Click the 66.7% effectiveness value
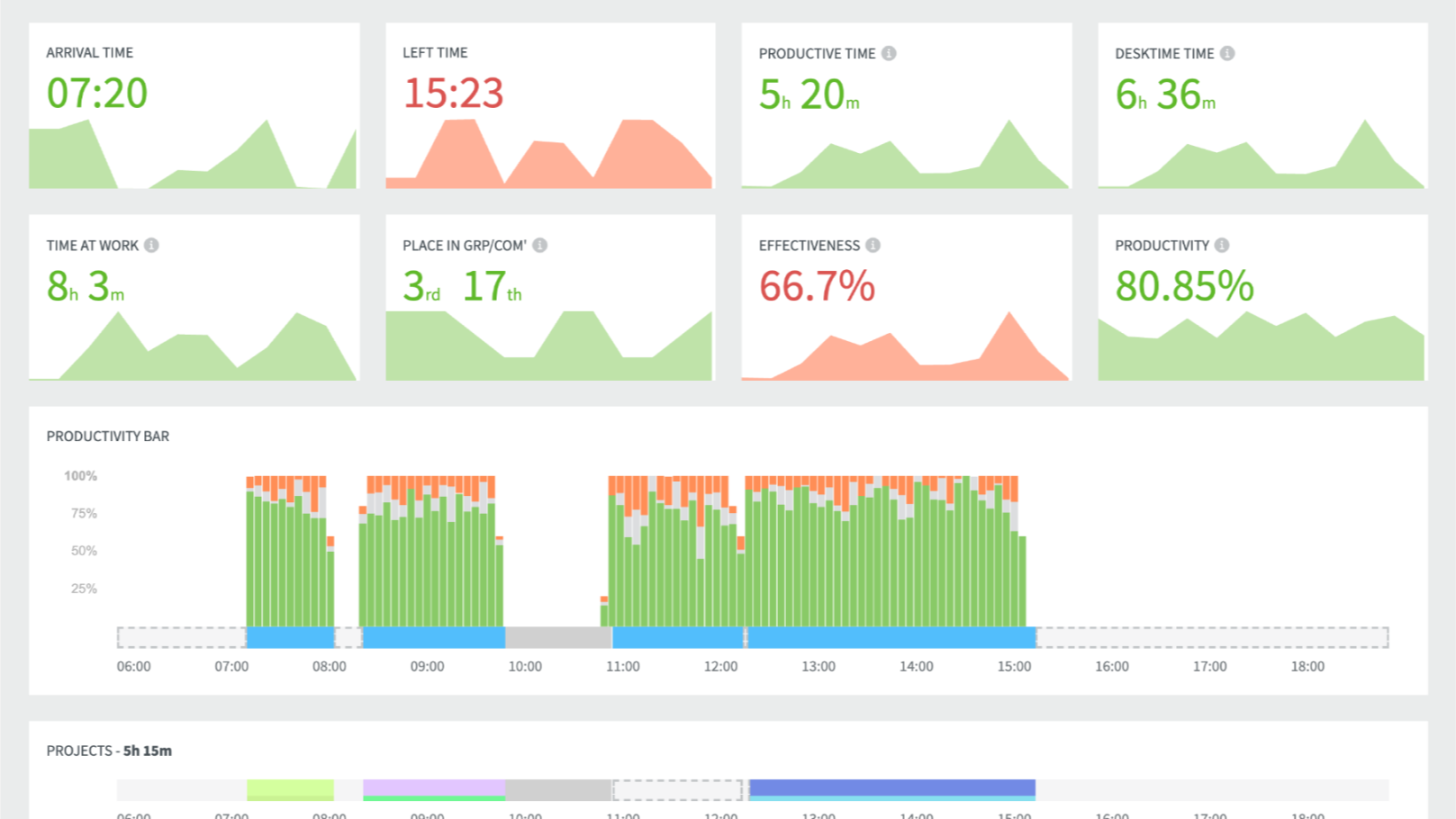The width and height of the screenshot is (1456, 819). pyautogui.click(x=816, y=286)
